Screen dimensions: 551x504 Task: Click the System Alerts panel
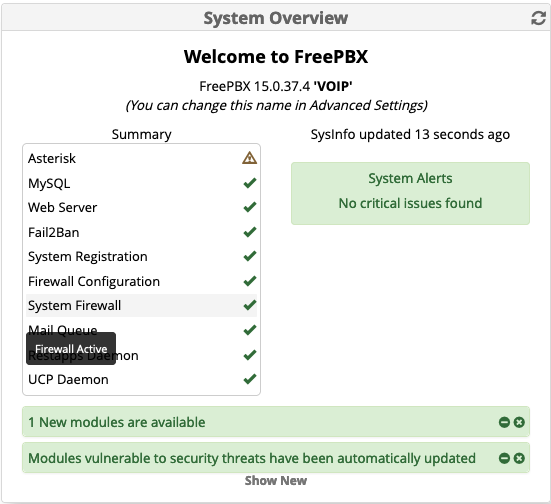(410, 193)
